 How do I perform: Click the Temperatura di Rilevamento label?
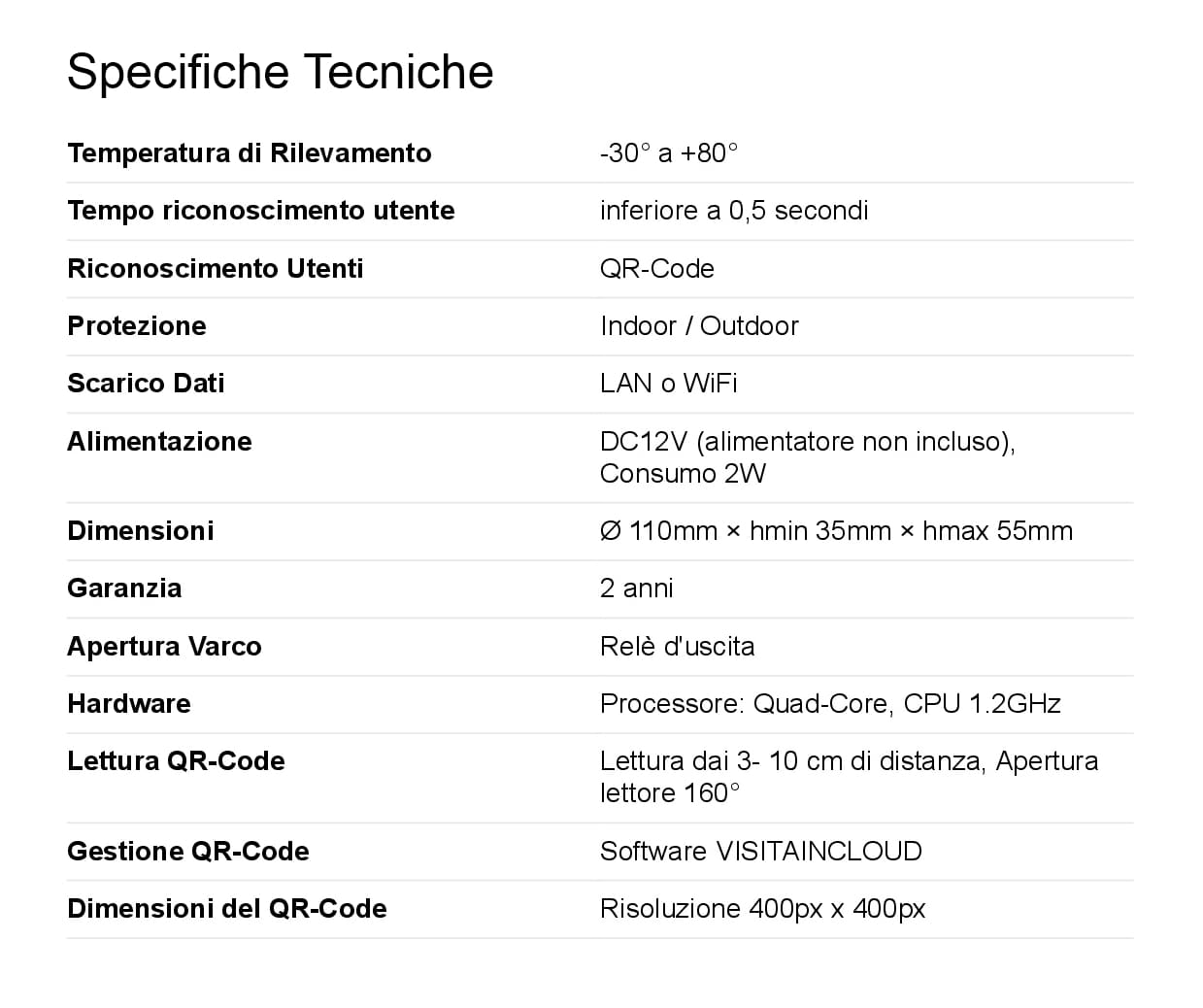249,153
